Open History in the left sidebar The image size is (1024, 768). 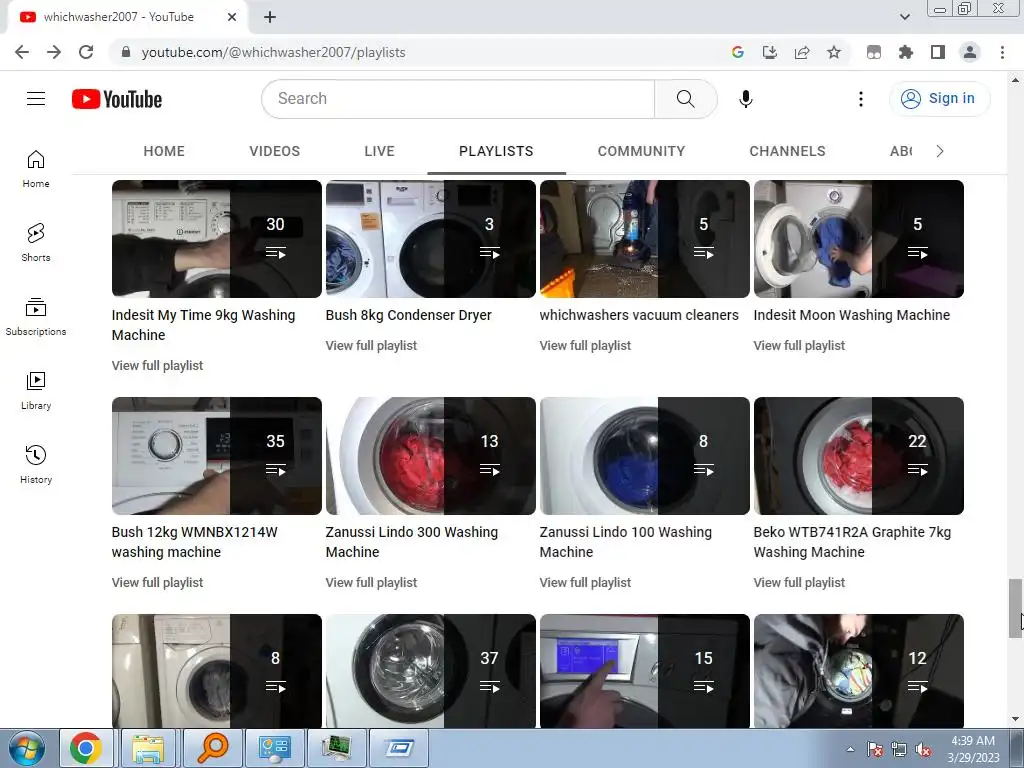(36, 464)
